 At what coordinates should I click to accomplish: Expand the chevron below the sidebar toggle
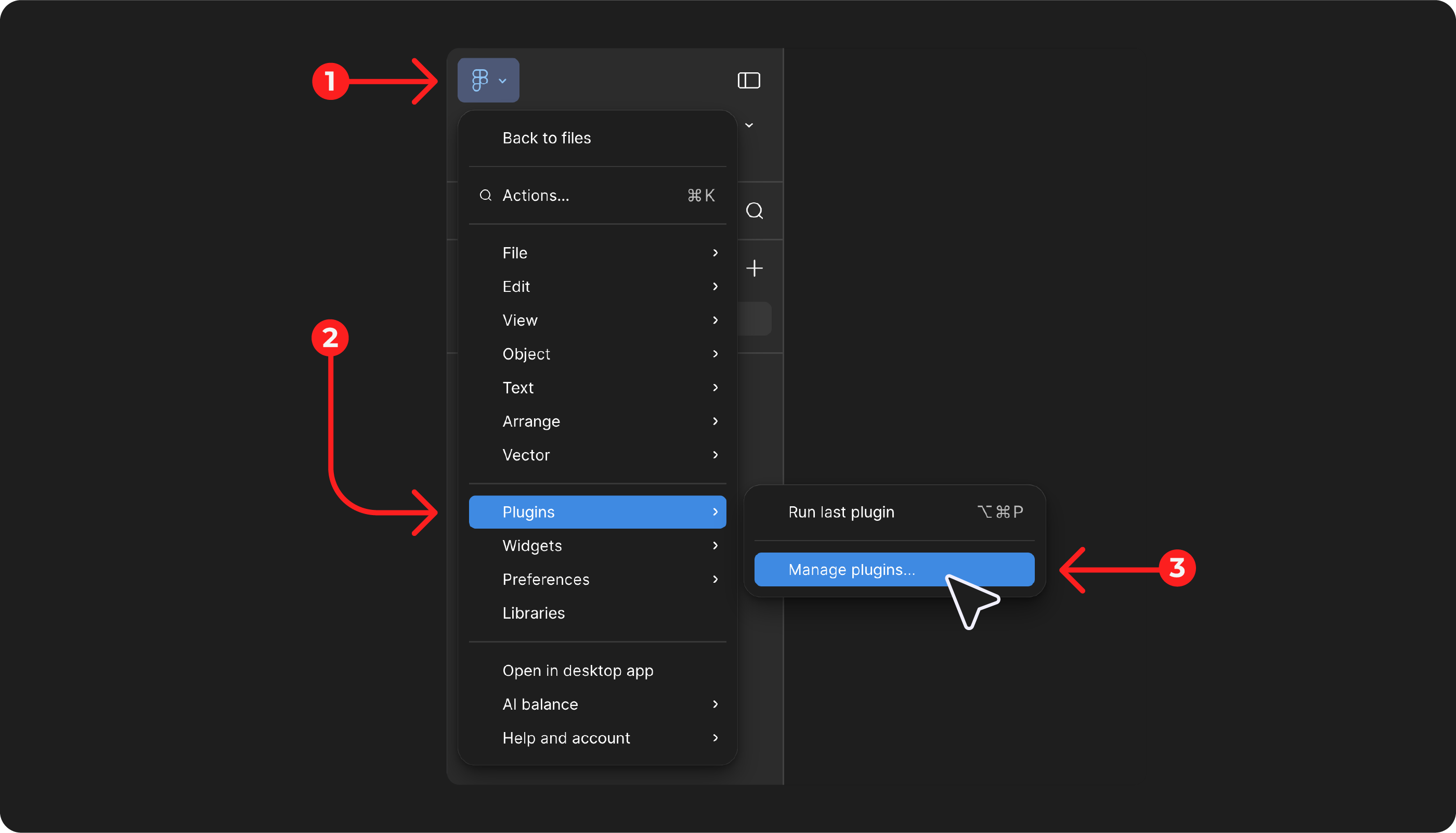(749, 125)
